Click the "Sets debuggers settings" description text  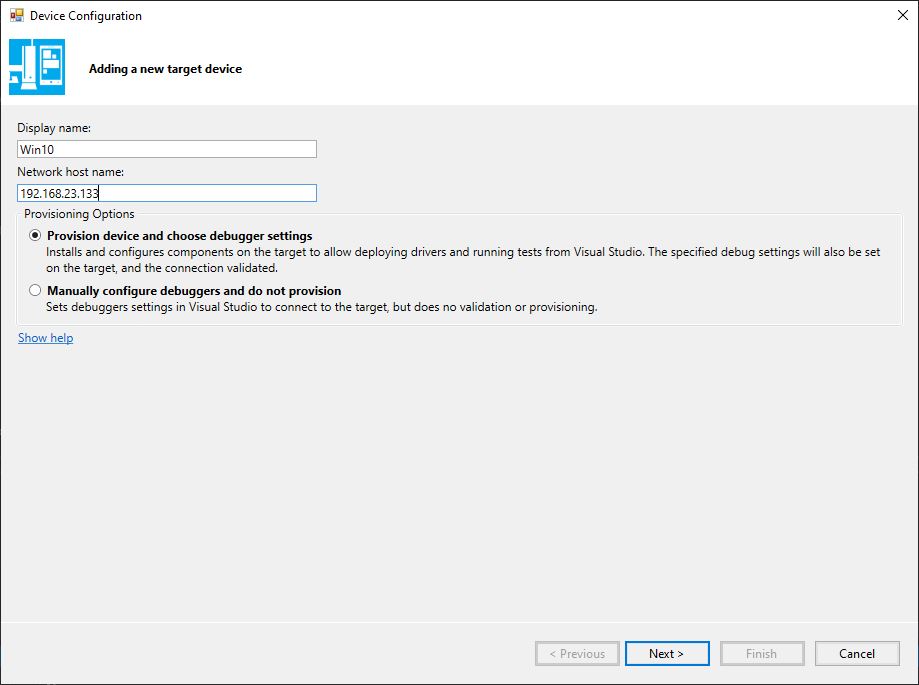click(x=321, y=307)
